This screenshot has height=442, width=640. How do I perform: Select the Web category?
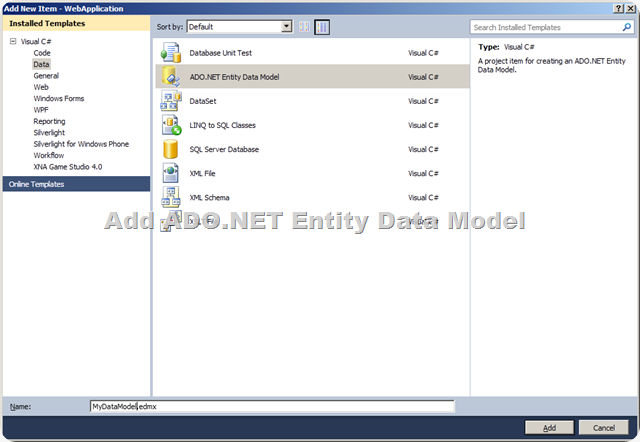coord(41,87)
